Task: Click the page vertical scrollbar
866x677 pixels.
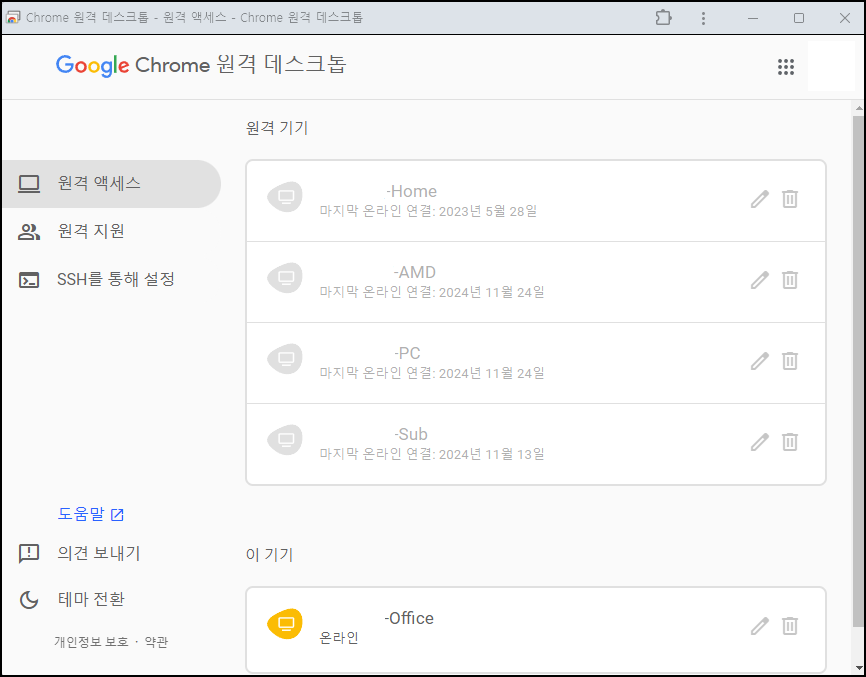Action: click(x=858, y=371)
